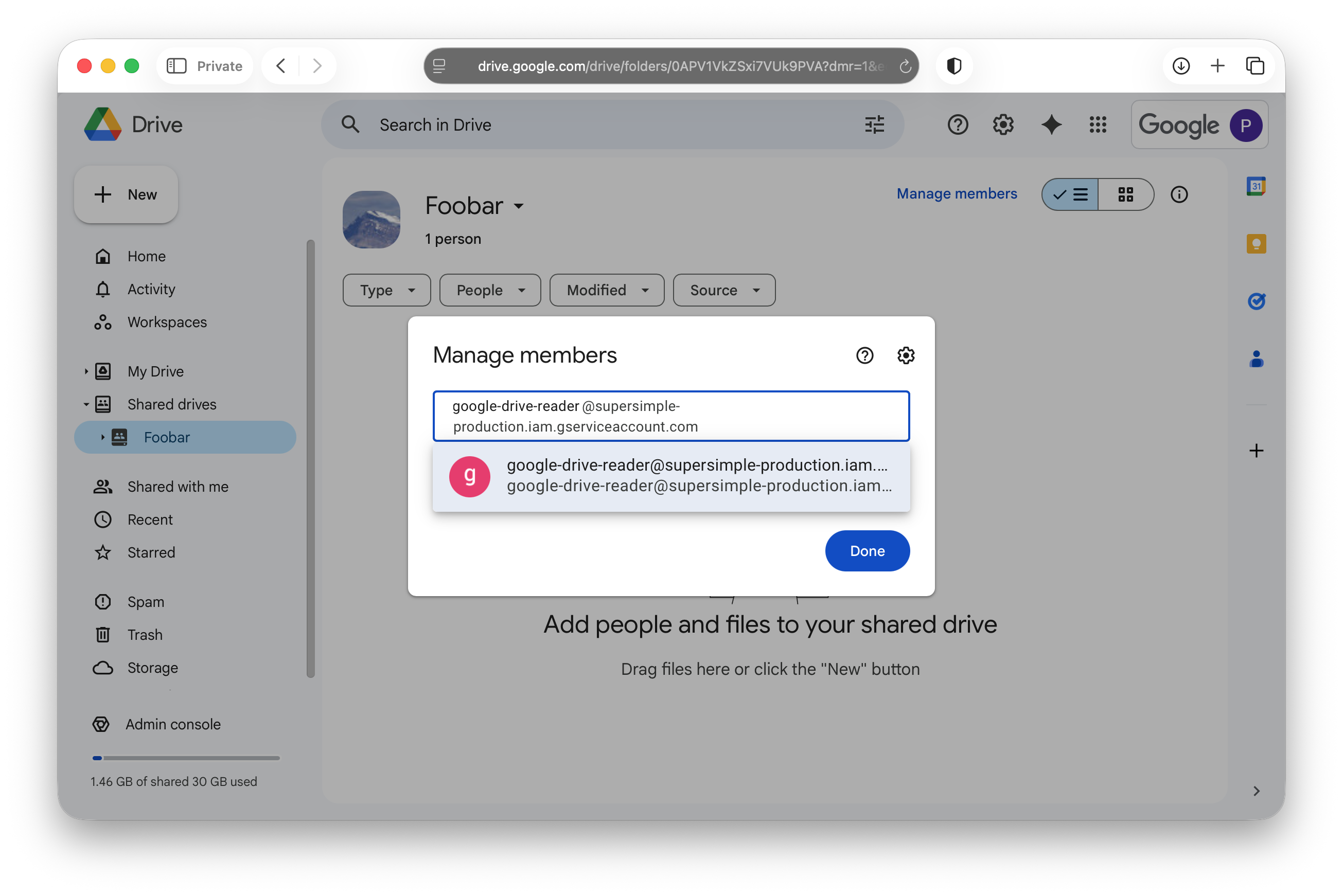1343x896 pixels.
Task: Open Safari privacy shield report
Action: pyautogui.click(x=954, y=66)
